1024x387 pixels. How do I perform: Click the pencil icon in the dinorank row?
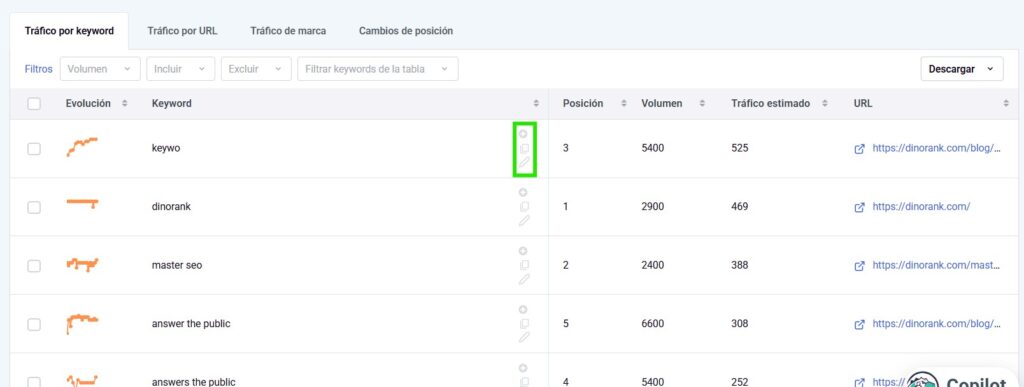[524, 221]
